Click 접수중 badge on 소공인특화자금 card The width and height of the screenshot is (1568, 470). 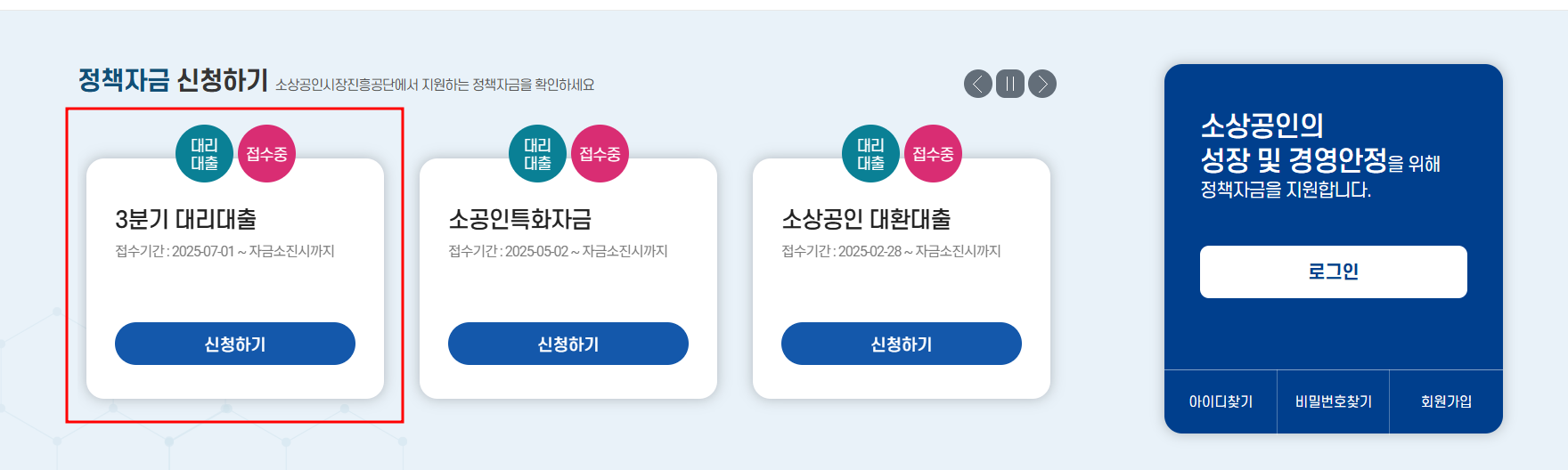600,154
